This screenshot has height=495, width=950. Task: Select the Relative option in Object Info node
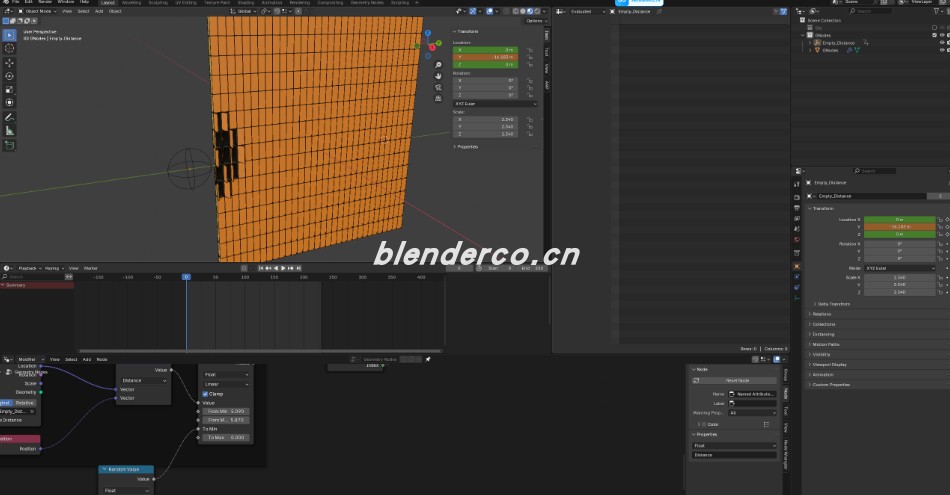(x=25, y=403)
